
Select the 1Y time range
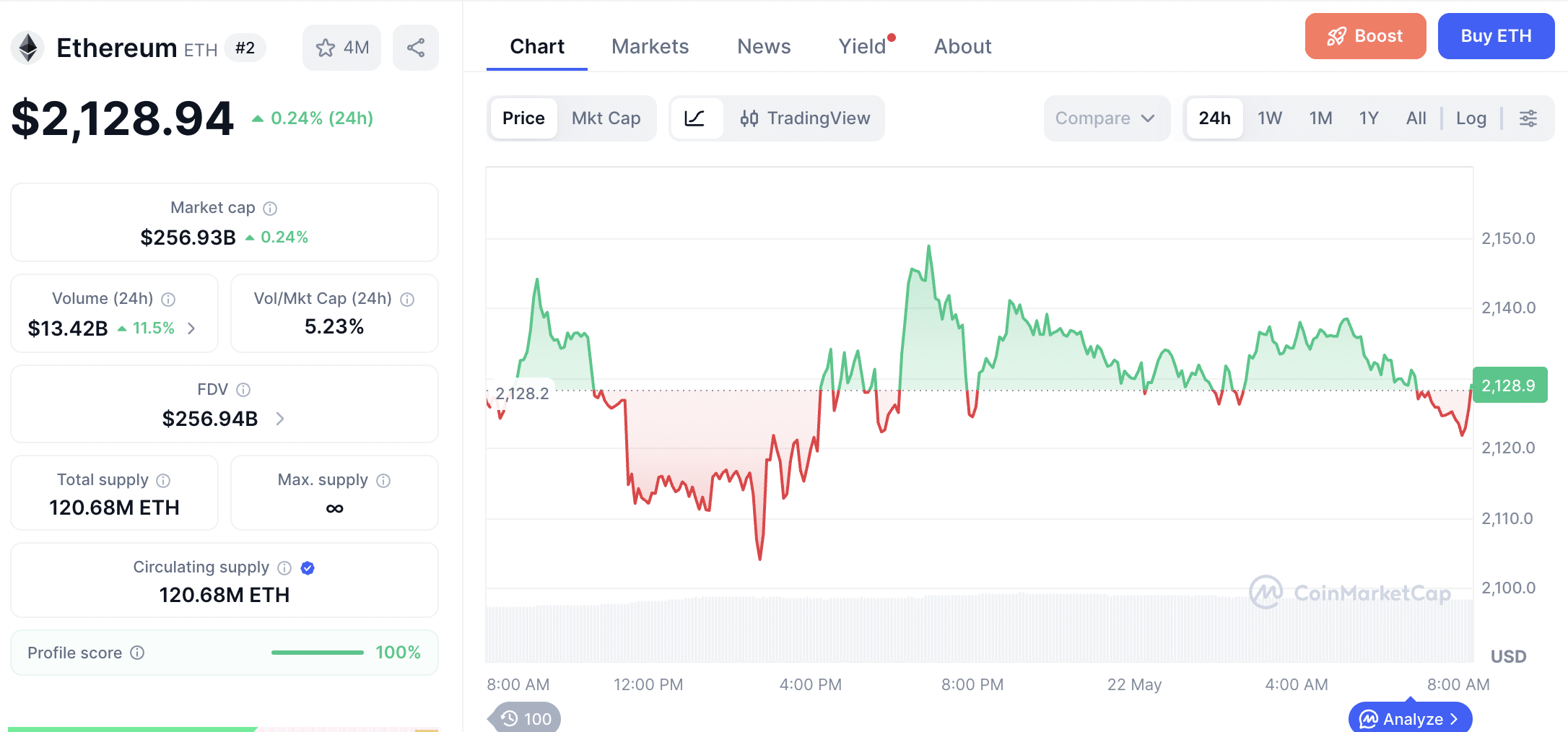pyautogui.click(x=1369, y=118)
